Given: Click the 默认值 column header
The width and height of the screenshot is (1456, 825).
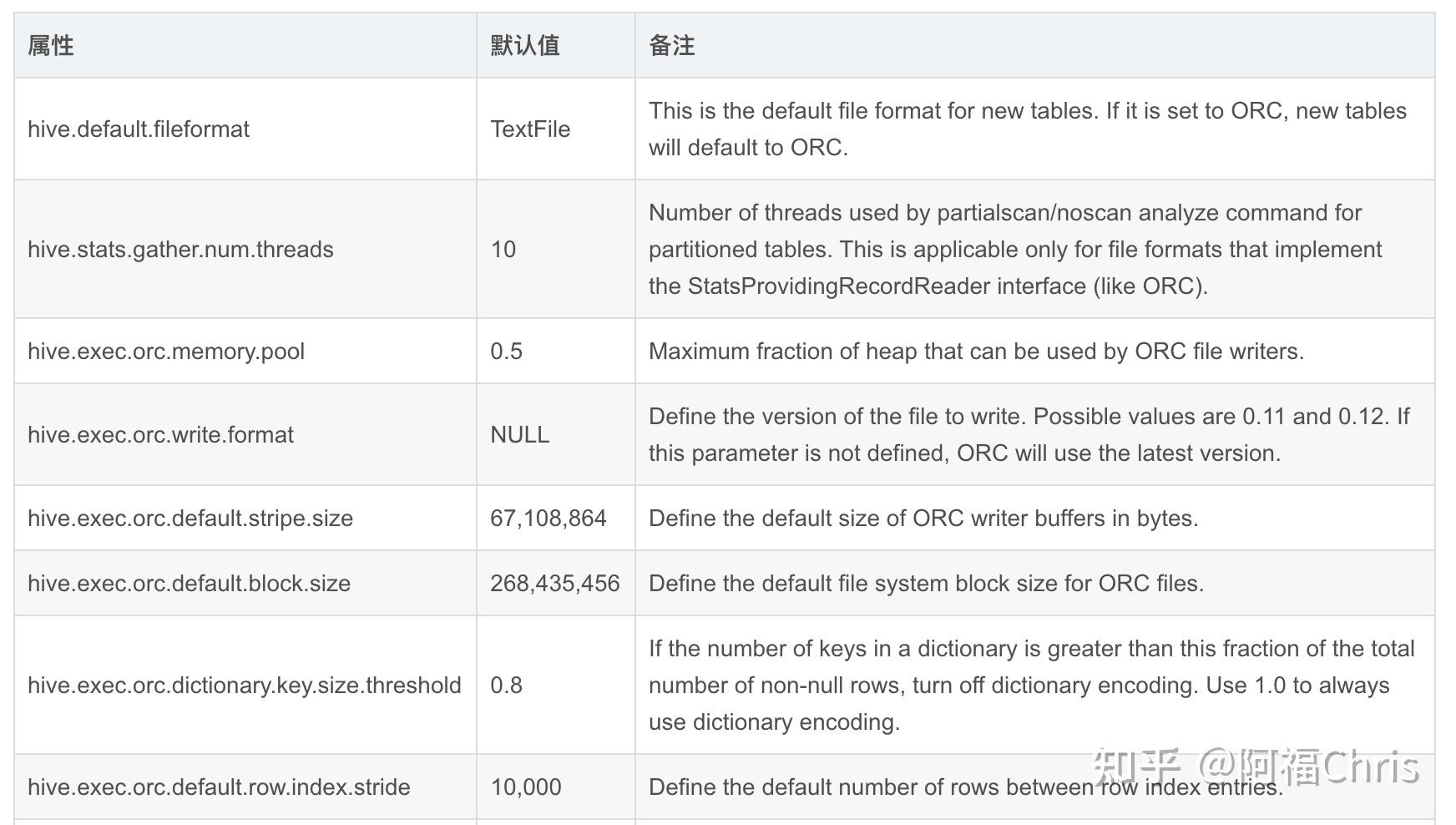Looking at the screenshot, I should point(525,46).
